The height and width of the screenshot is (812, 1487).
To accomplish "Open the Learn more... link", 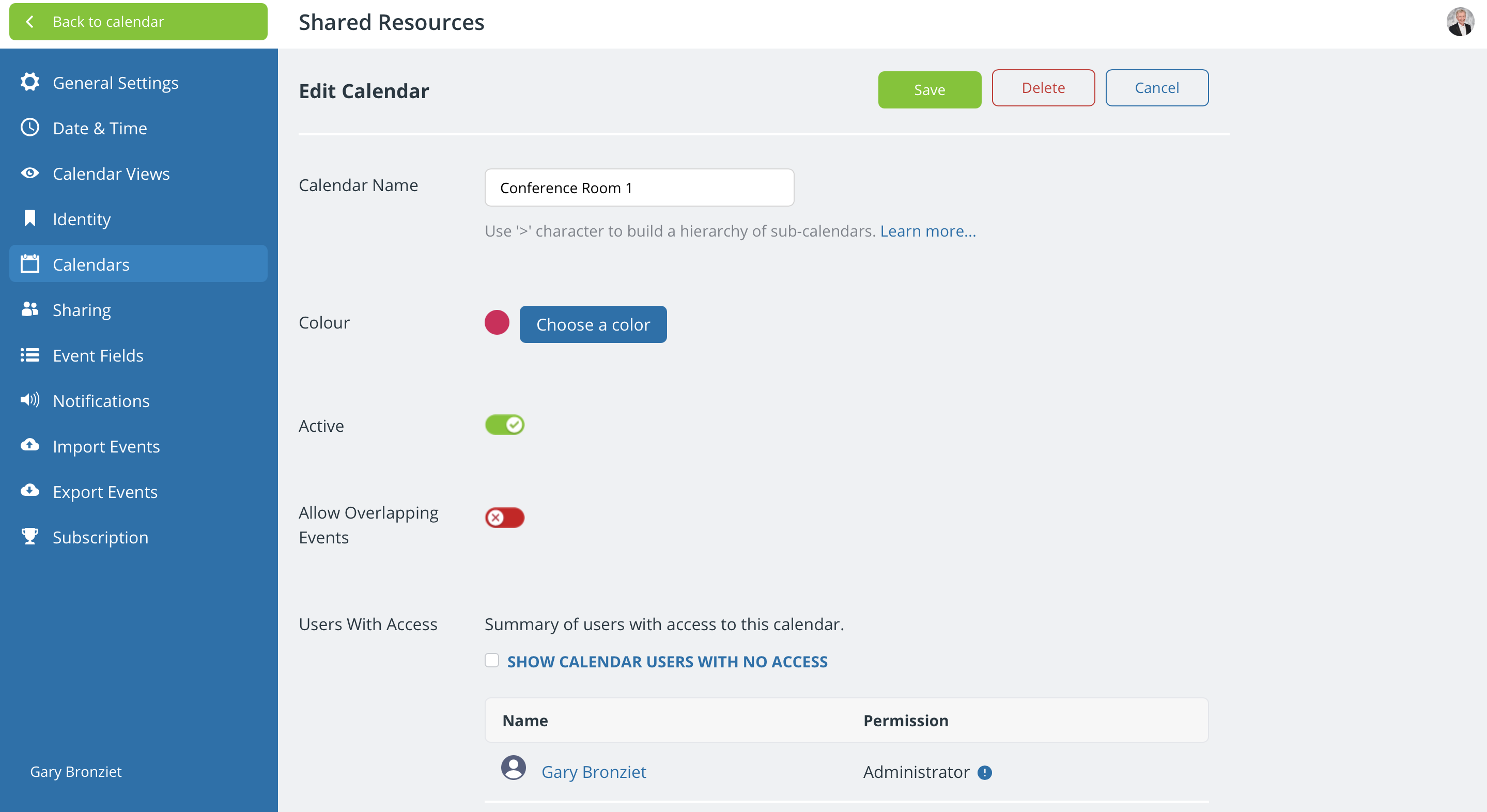I will pyautogui.click(x=928, y=231).
